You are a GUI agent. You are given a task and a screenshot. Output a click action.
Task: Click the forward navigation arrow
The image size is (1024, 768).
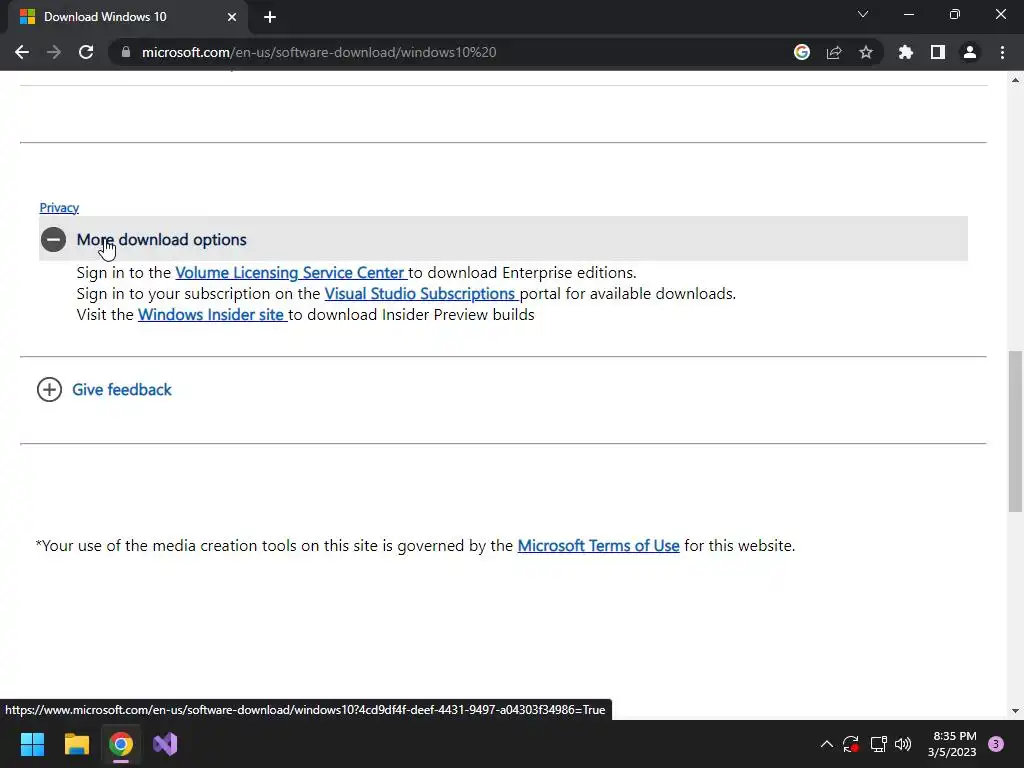click(x=54, y=52)
